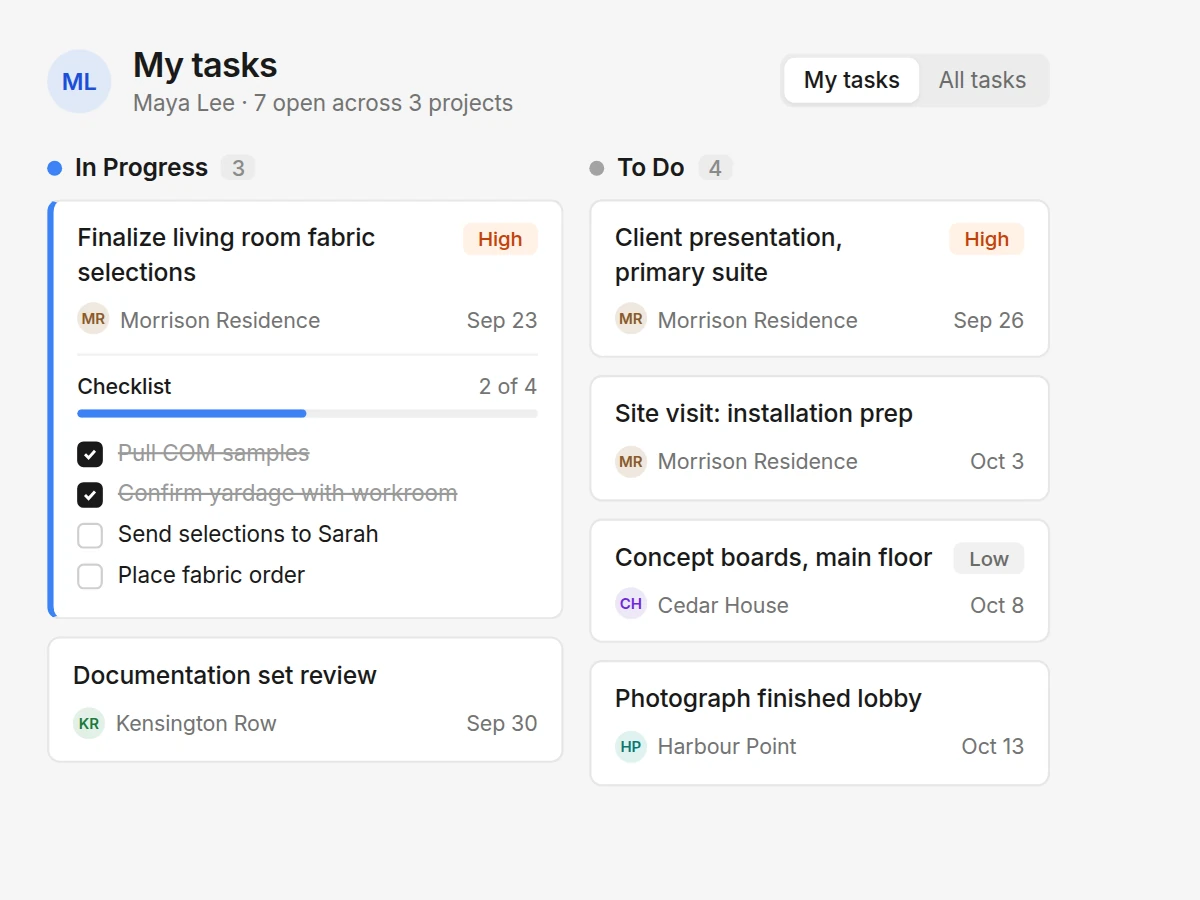Click Maya Lee open tasks subtitle
Image resolution: width=1200 pixels, height=900 pixels.
point(323,103)
